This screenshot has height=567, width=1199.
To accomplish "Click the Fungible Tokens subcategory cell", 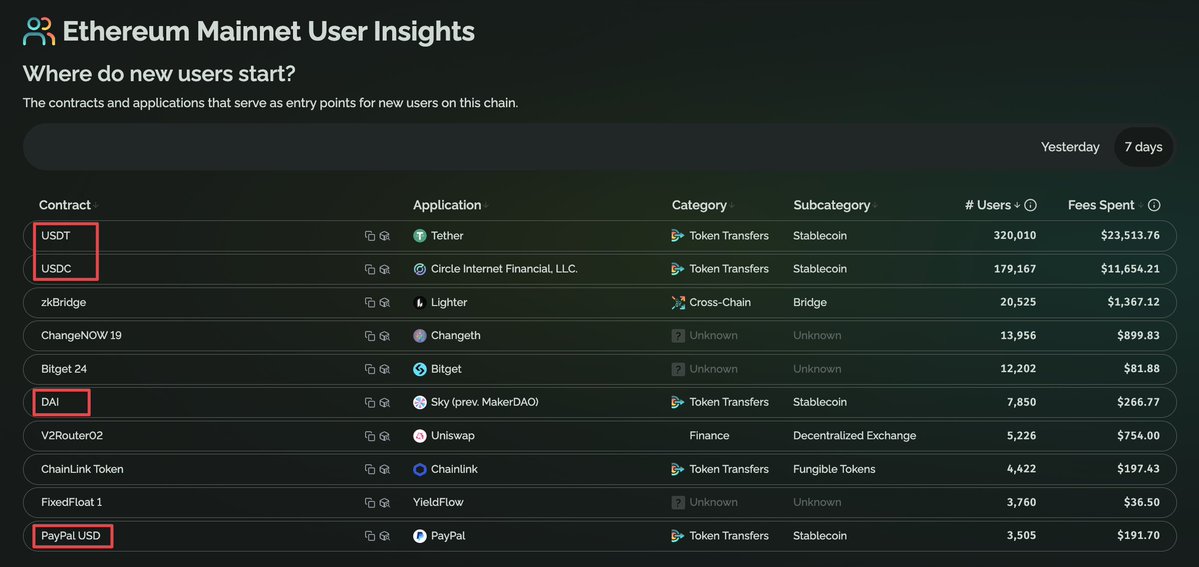I will [x=834, y=469].
